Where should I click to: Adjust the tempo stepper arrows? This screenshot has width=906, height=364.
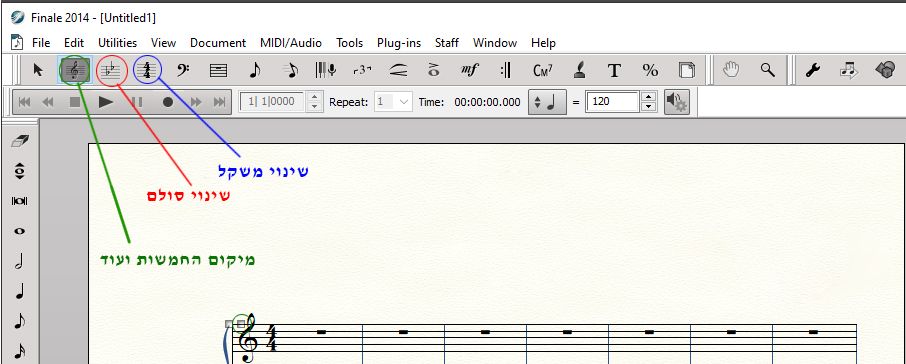point(649,102)
